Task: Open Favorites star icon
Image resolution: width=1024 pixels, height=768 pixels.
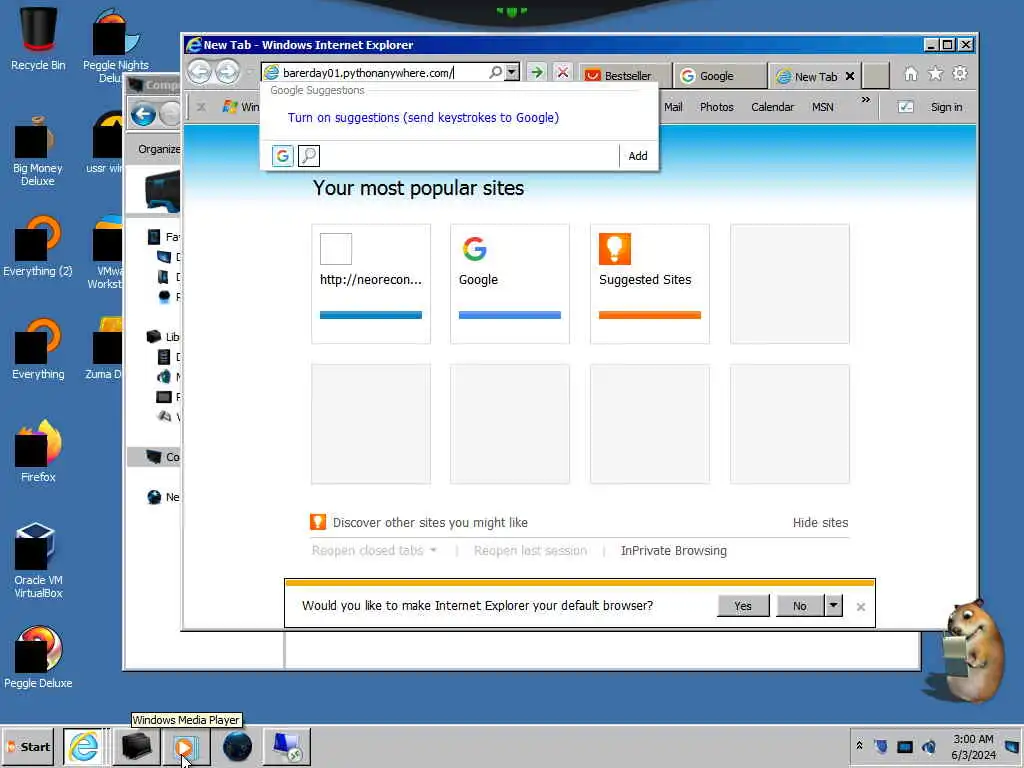Action: [x=935, y=74]
